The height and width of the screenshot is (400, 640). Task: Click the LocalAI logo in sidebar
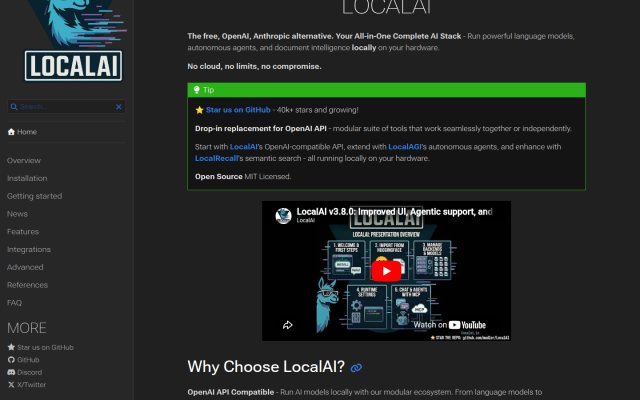(x=73, y=41)
